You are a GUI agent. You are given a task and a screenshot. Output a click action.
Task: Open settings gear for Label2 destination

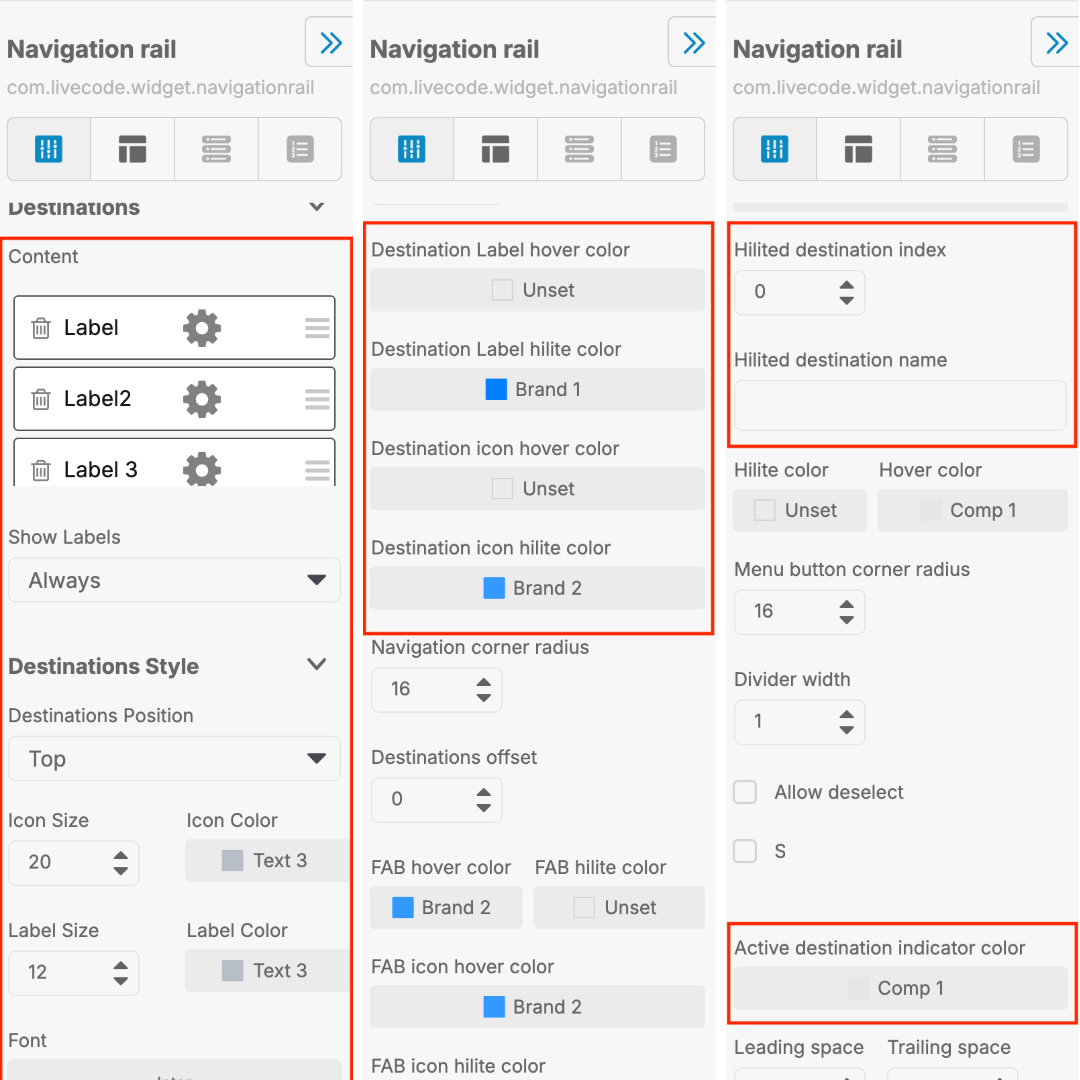(x=202, y=399)
